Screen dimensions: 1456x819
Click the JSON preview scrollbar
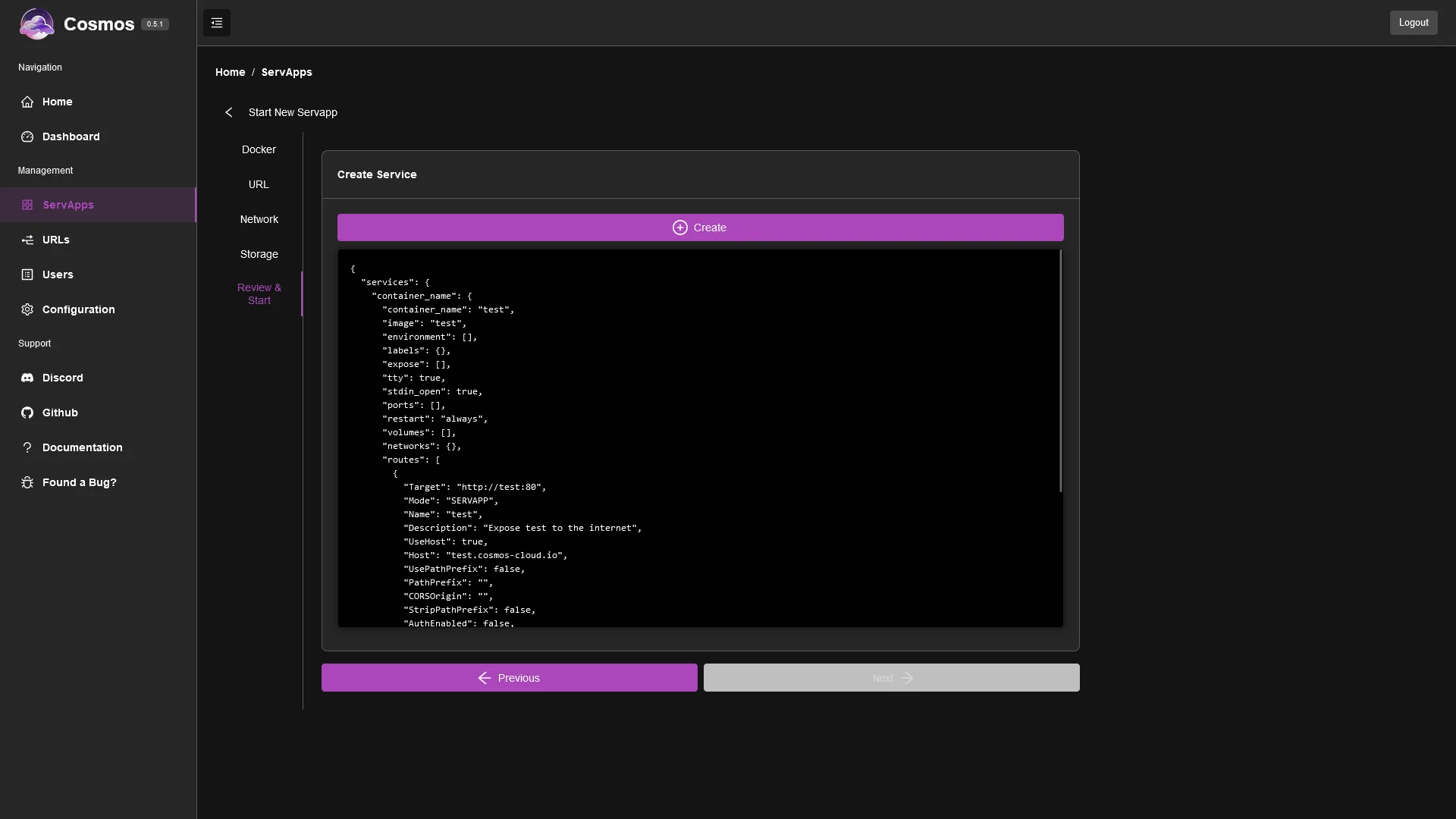1060,372
